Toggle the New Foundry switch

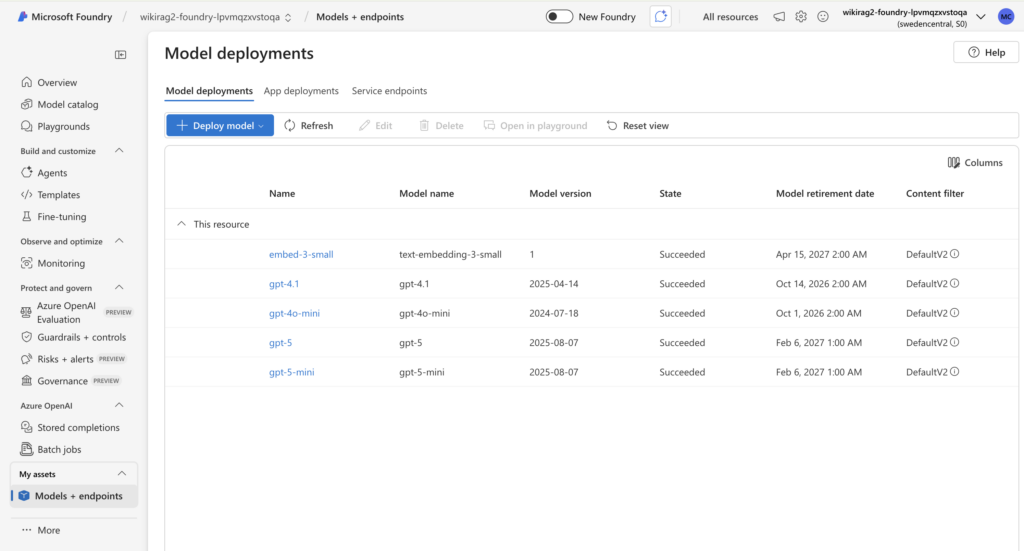560,16
